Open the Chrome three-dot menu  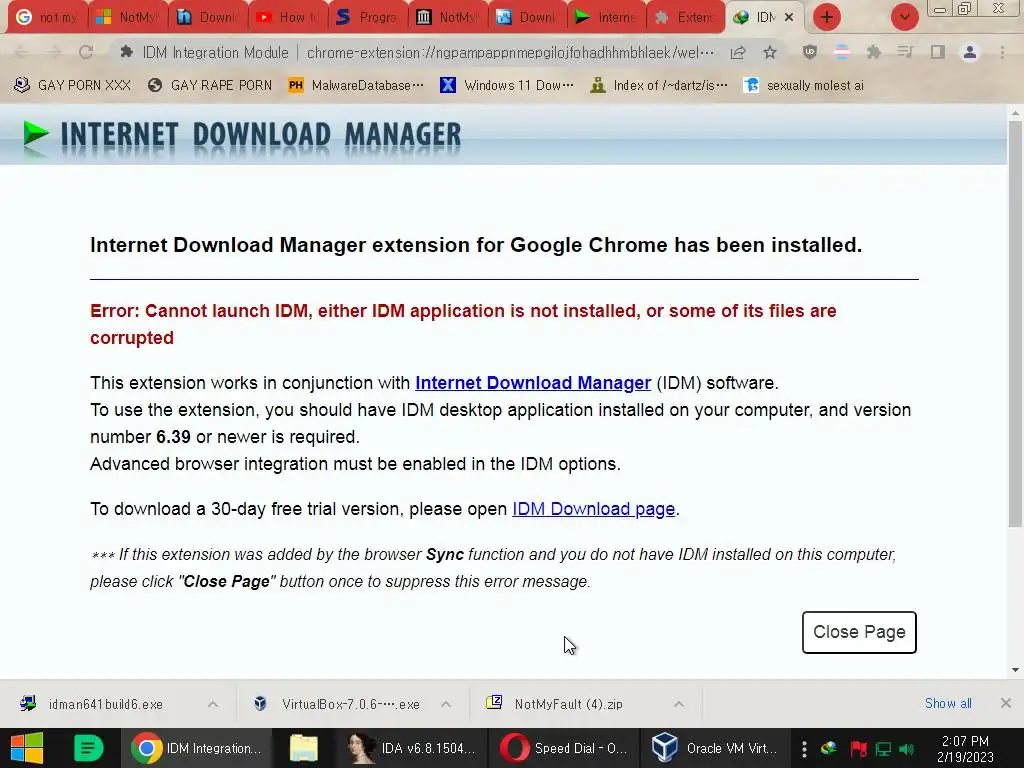pos(1002,52)
